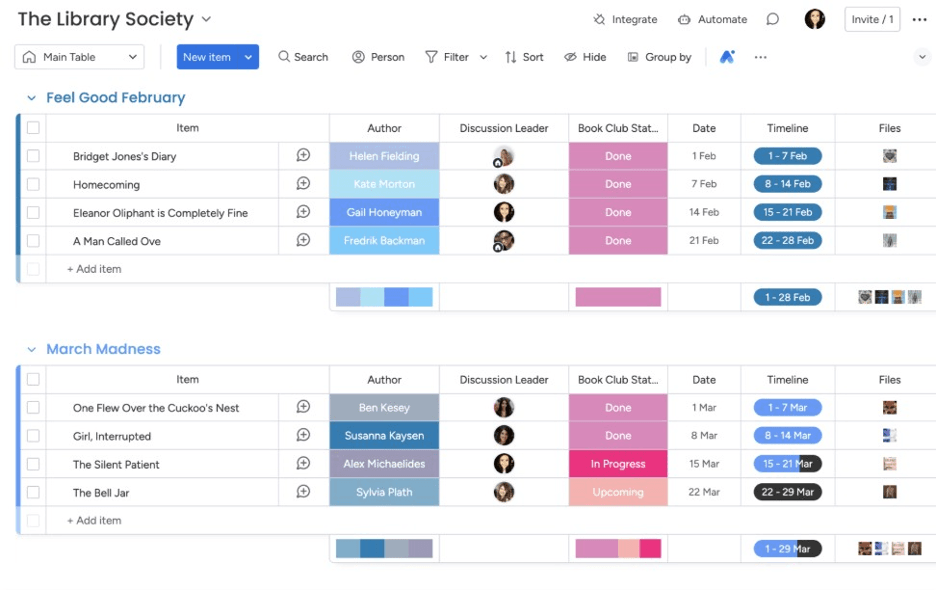Viewport: 936px width, 590px height.
Task: Open Search on the board toolbar
Action: [x=303, y=57]
